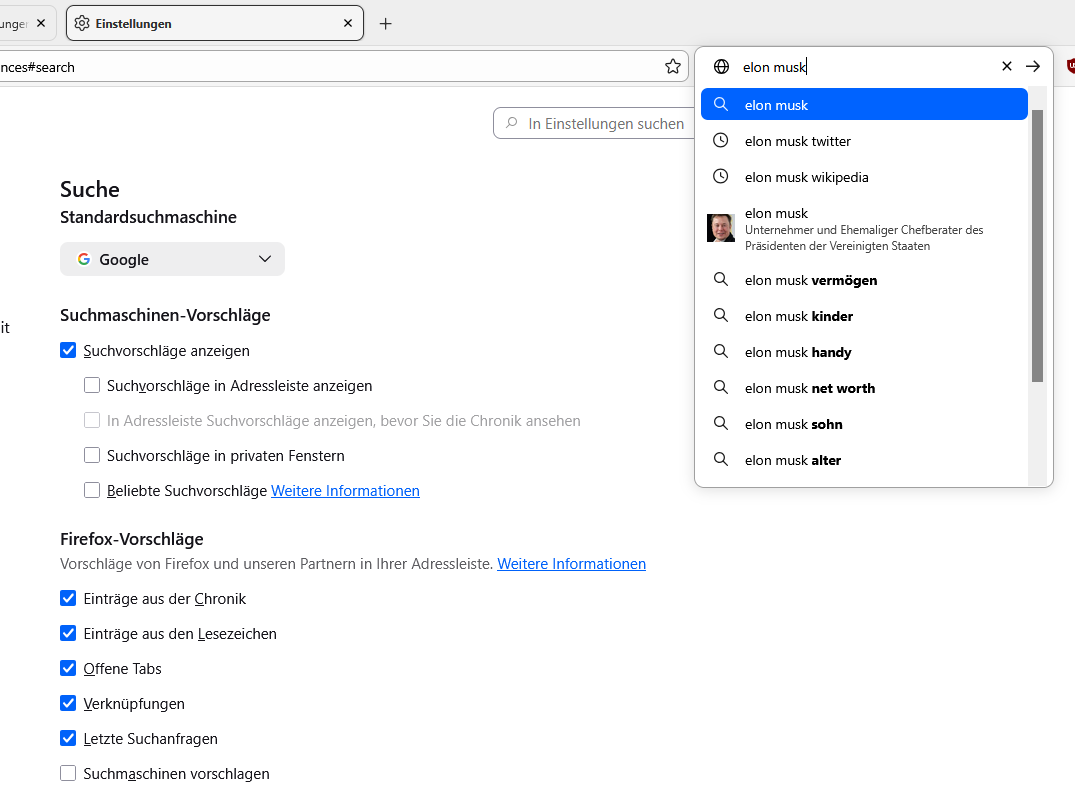Screen dimensions: 1075x796
Task: Open new tab with plus icon
Action: (x=386, y=24)
